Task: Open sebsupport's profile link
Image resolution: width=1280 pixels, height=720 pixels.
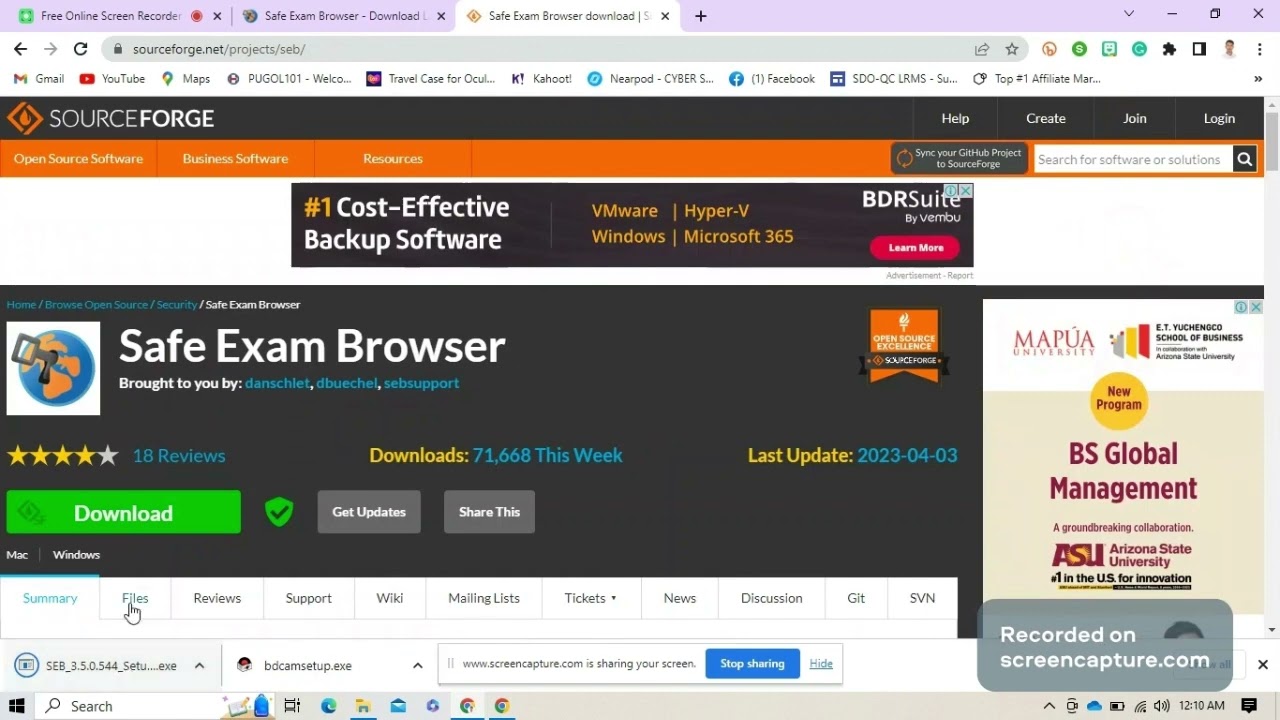Action: [x=421, y=383]
